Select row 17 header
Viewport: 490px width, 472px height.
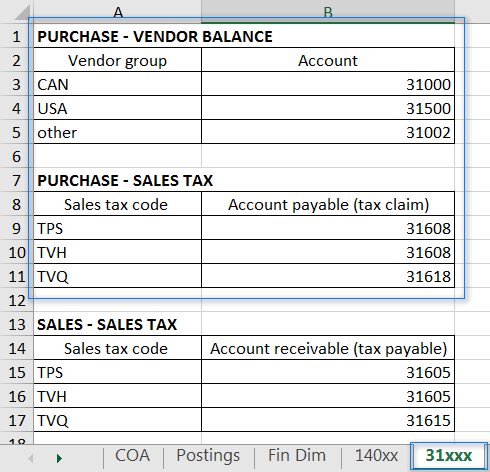[17, 420]
